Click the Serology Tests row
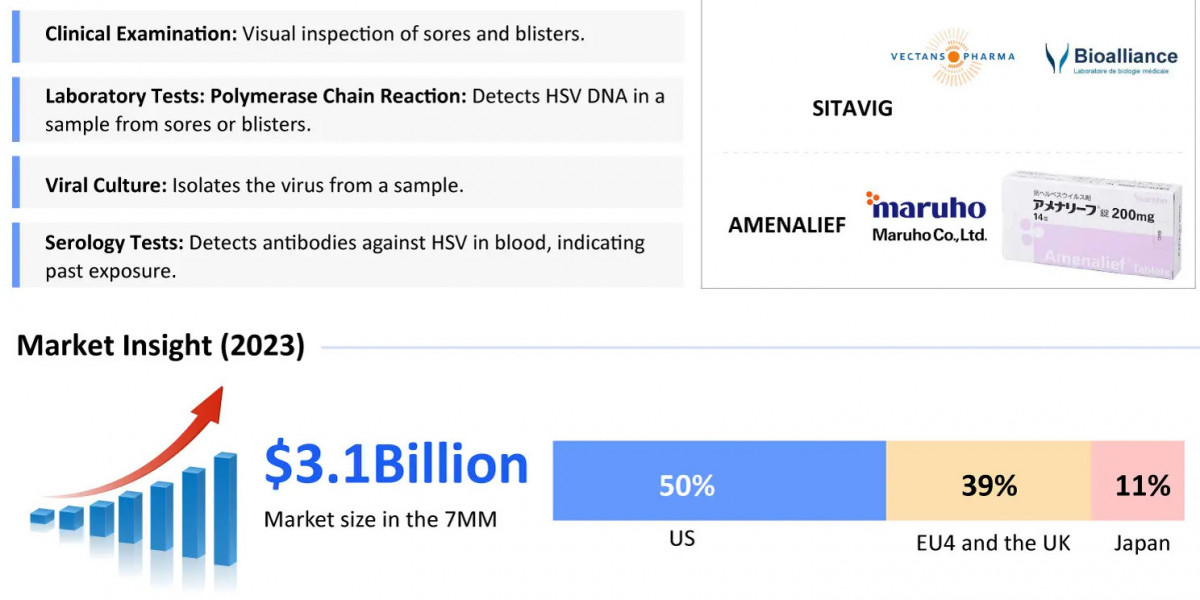The height and width of the screenshot is (600, 1200). click(348, 256)
